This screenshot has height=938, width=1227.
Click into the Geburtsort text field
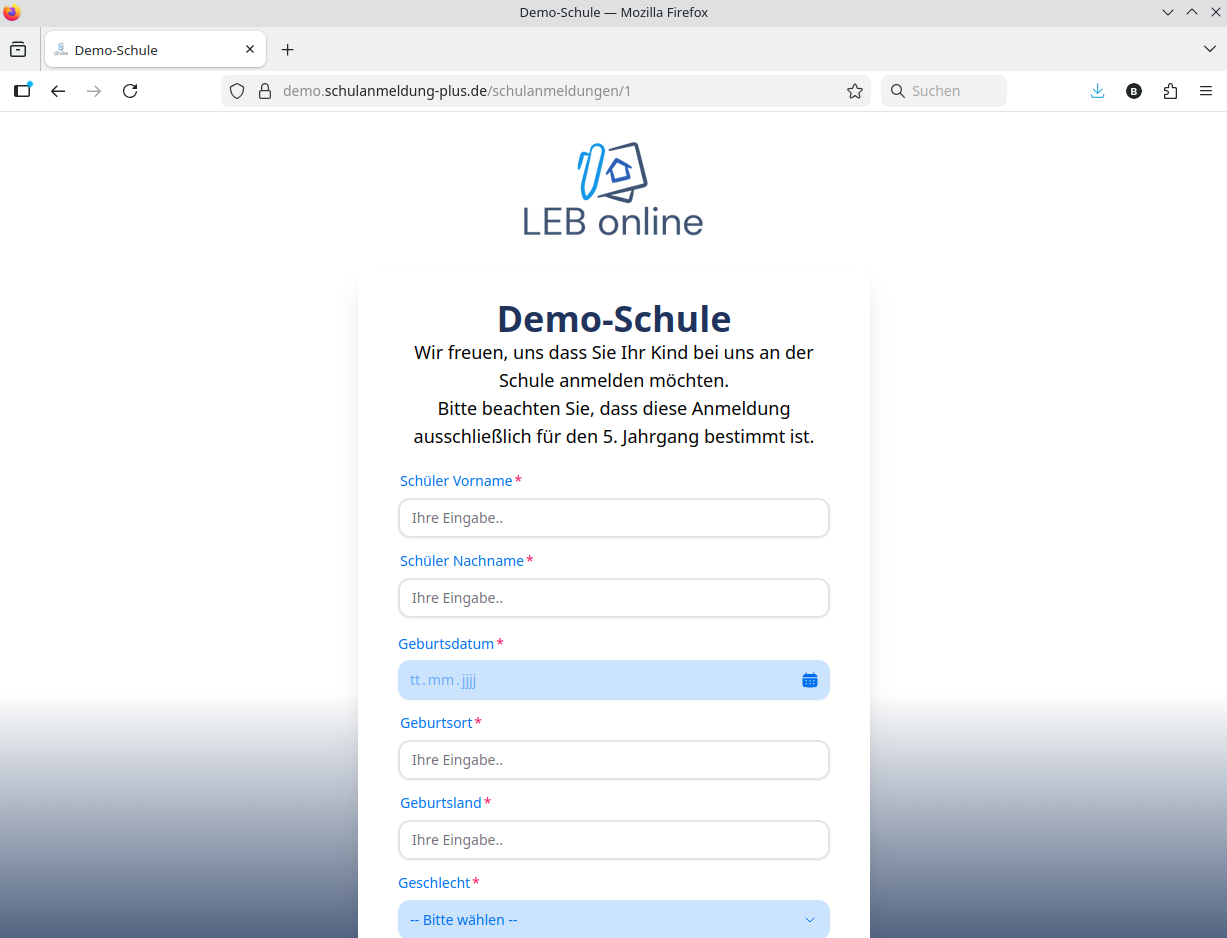pos(613,760)
